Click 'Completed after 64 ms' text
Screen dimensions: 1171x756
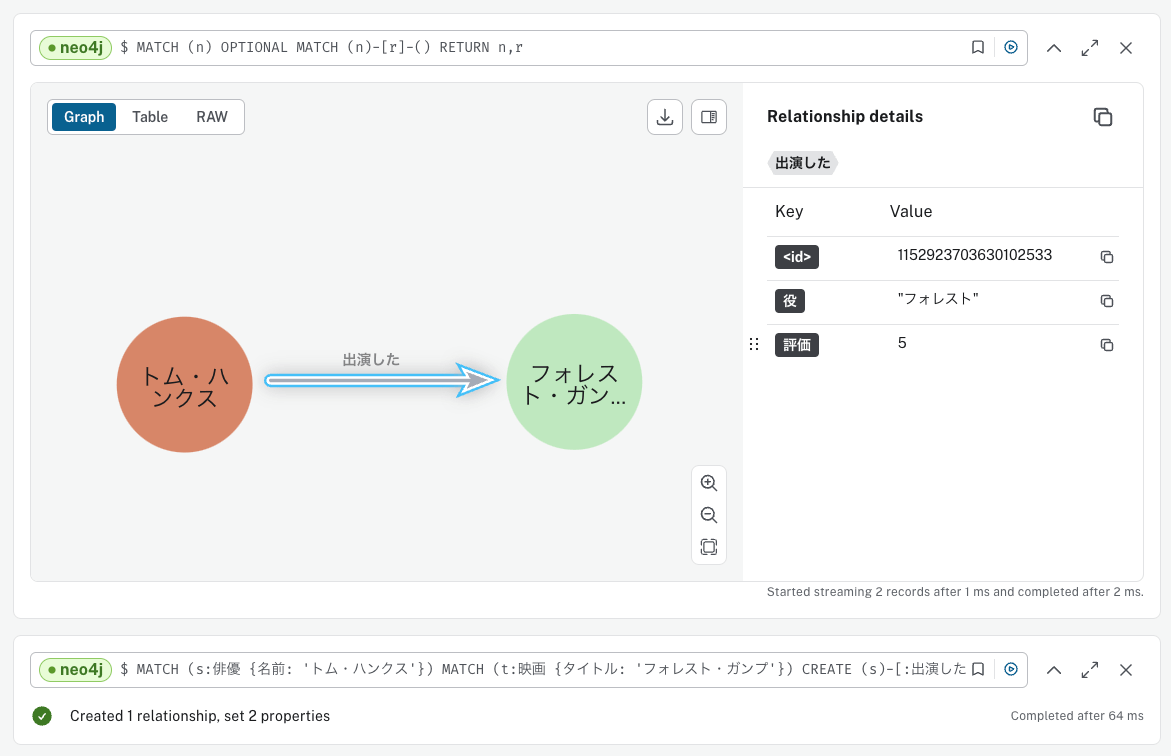1077,716
